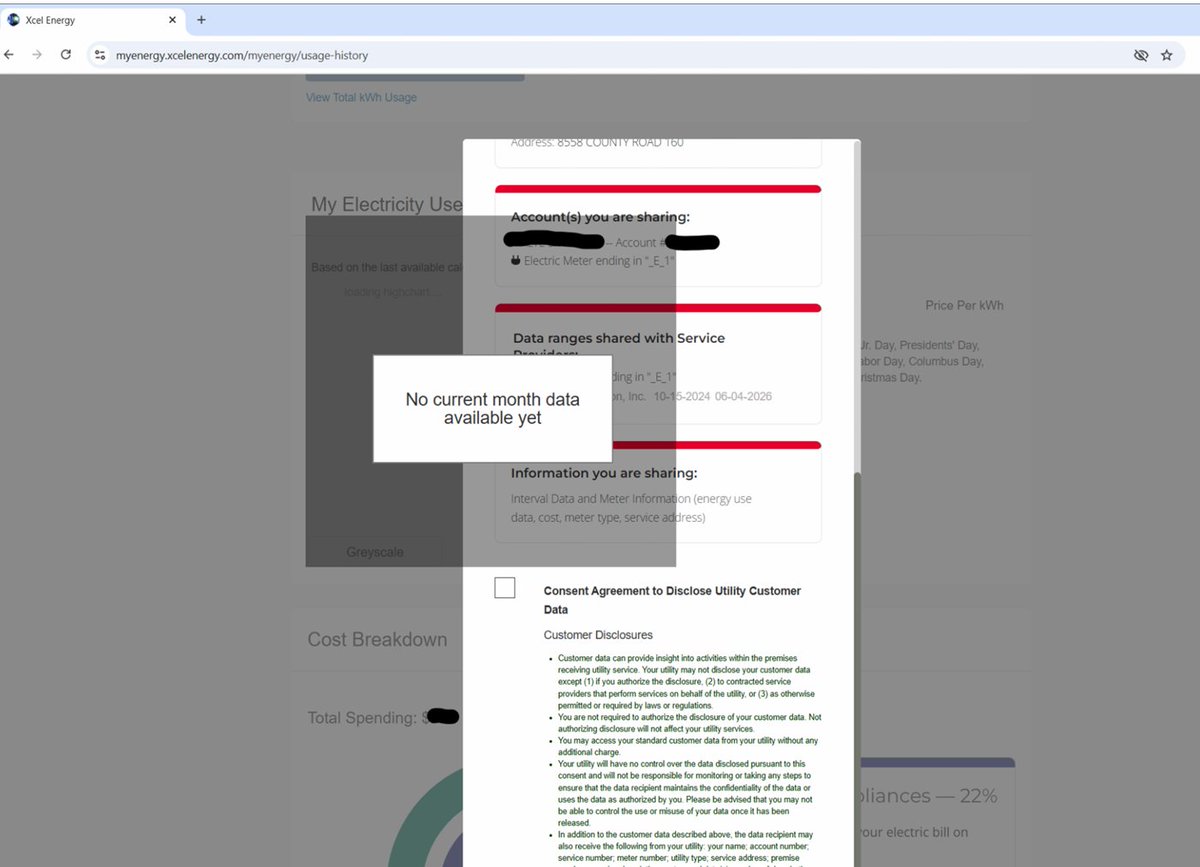The width and height of the screenshot is (1200, 867).
Task: Click 'Electric Meter ending in "_E_1"' text
Action: coord(600,261)
